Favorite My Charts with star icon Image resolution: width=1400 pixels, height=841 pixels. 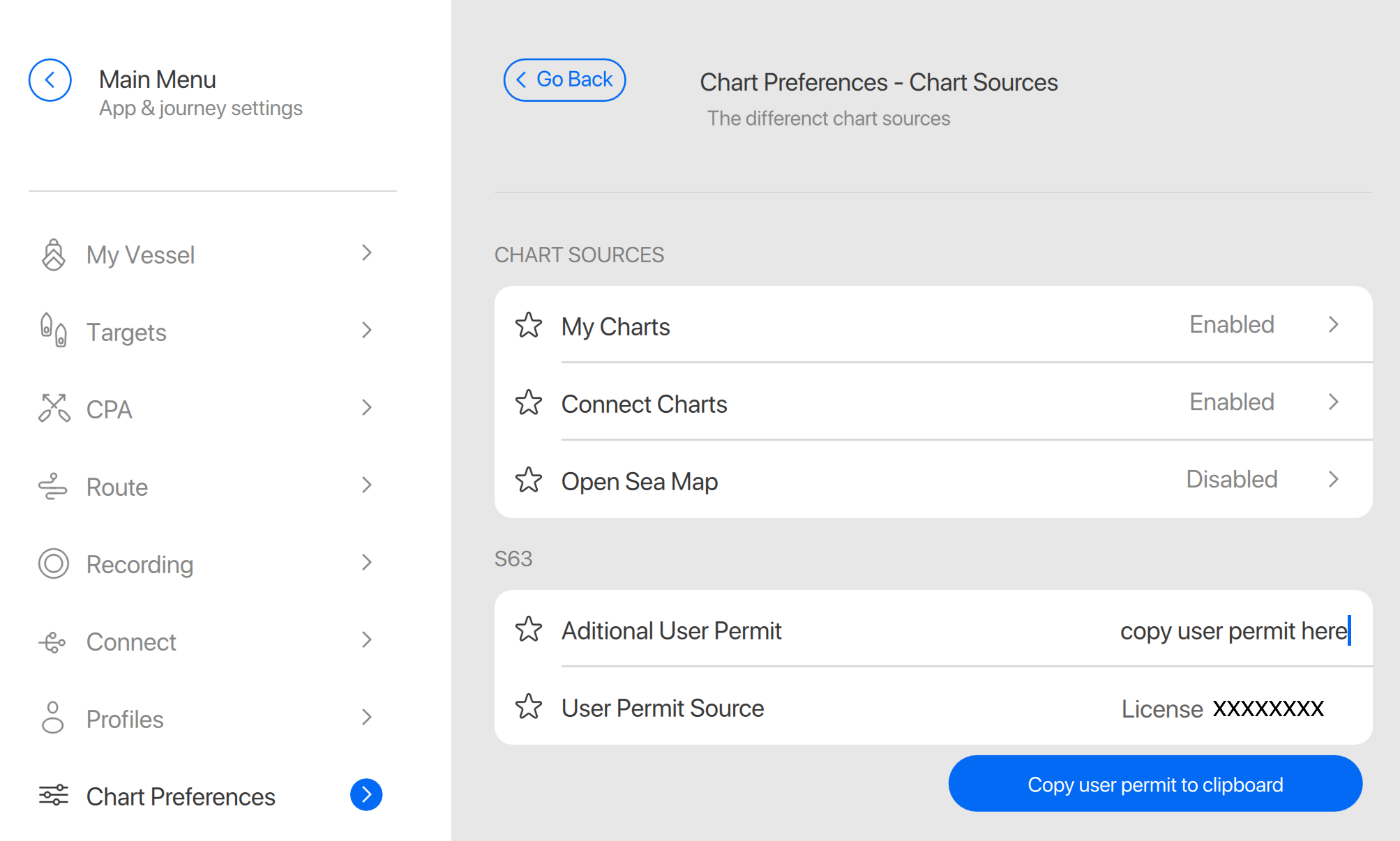tap(529, 326)
